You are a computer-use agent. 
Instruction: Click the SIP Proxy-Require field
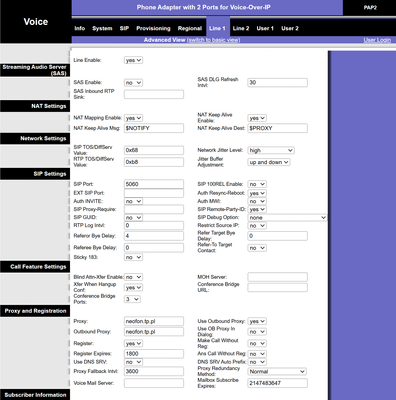point(154,209)
